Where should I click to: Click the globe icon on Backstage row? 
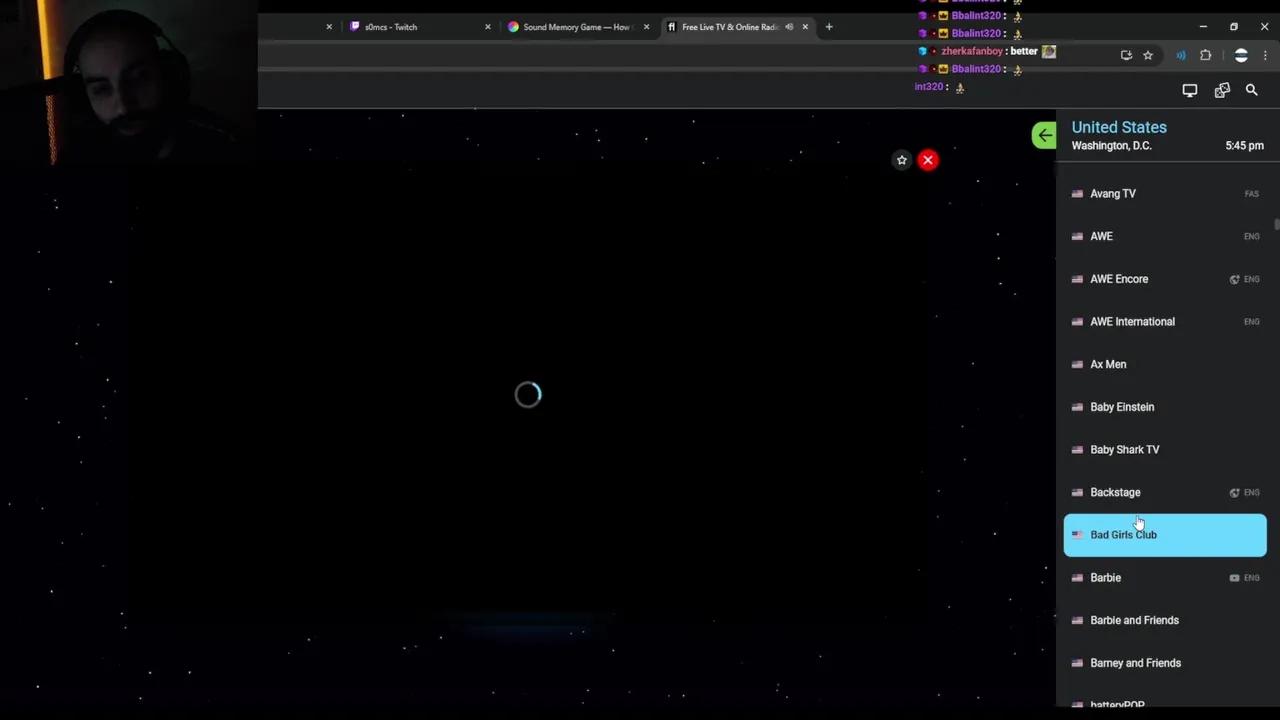1234,493
